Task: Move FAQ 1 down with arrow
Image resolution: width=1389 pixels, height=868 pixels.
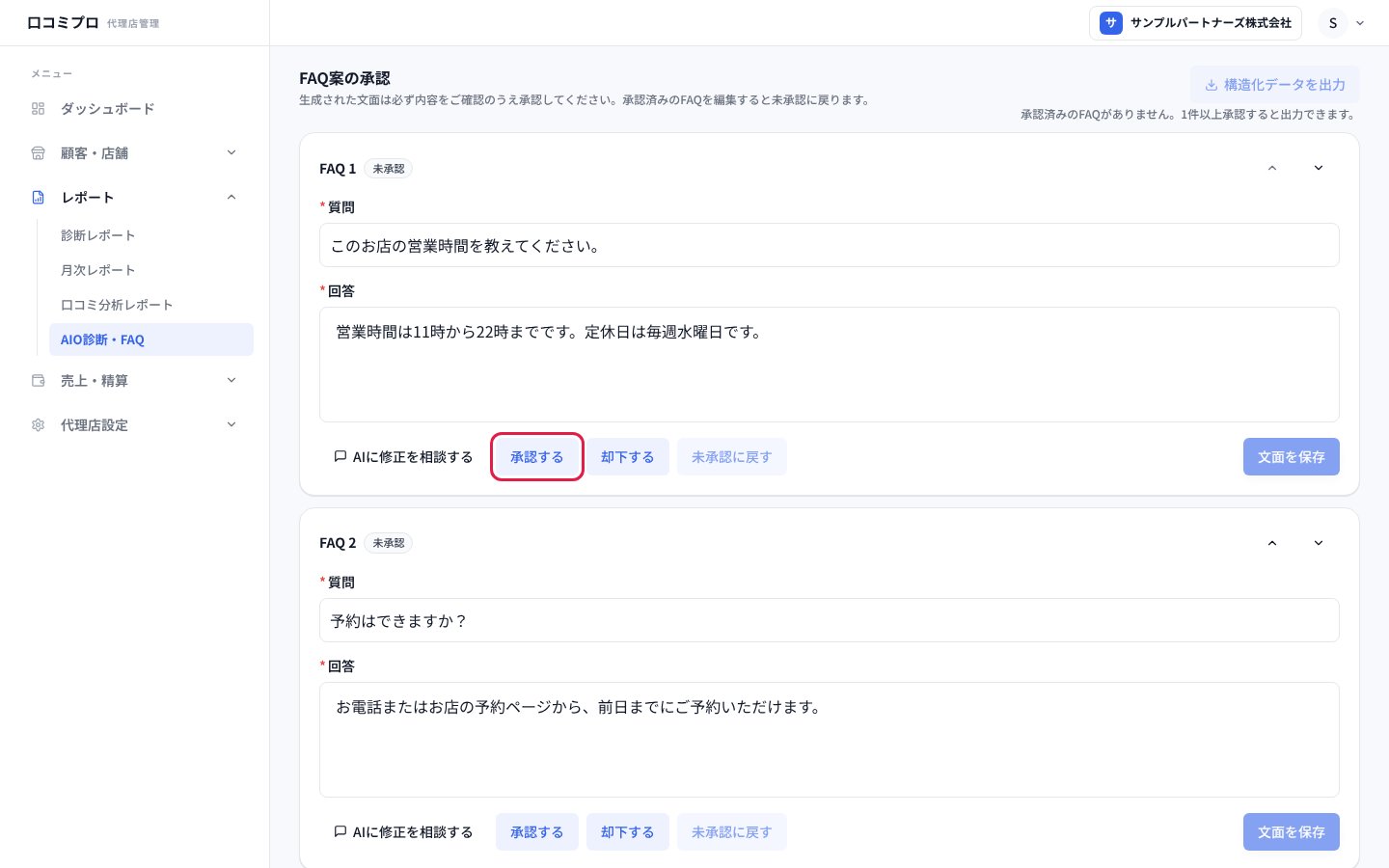Action: coord(1319,168)
